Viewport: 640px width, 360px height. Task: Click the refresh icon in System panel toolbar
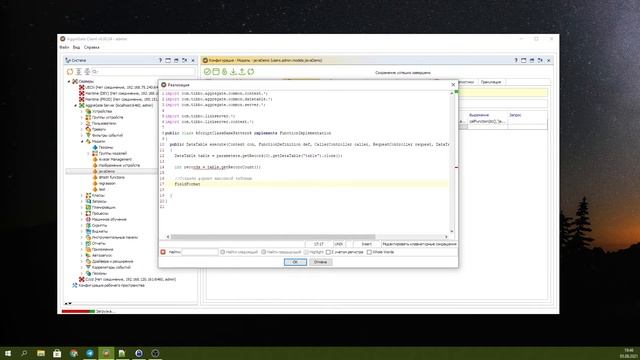pyautogui.click(x=70, y=71)
